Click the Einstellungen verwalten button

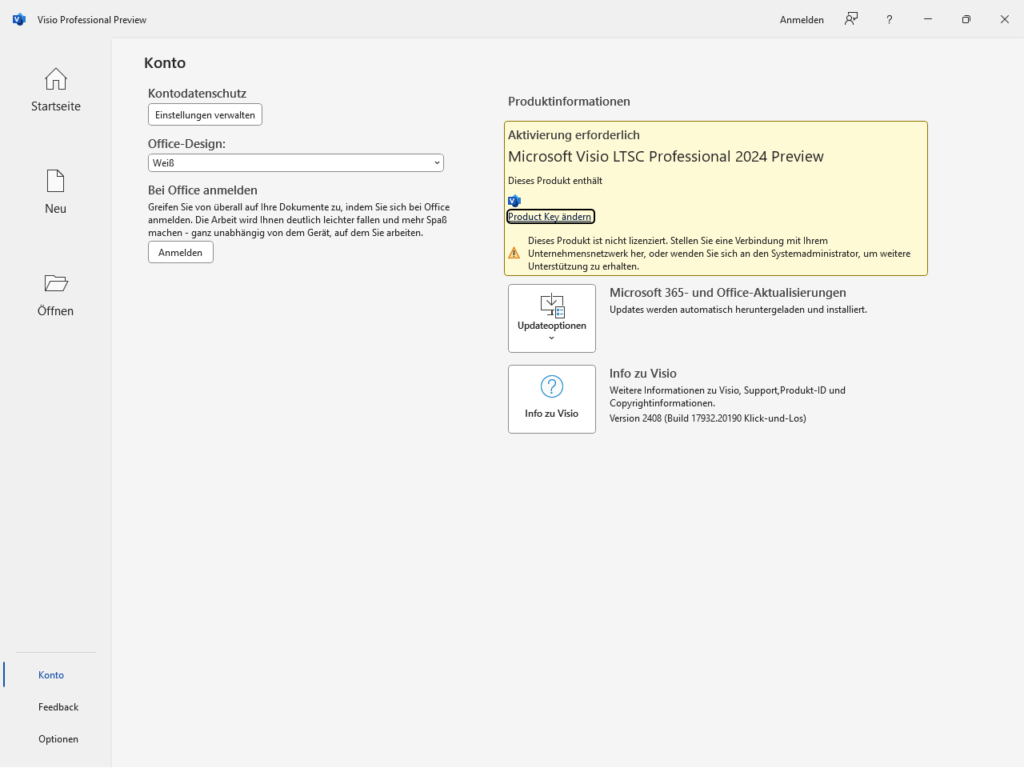(205, 115)
